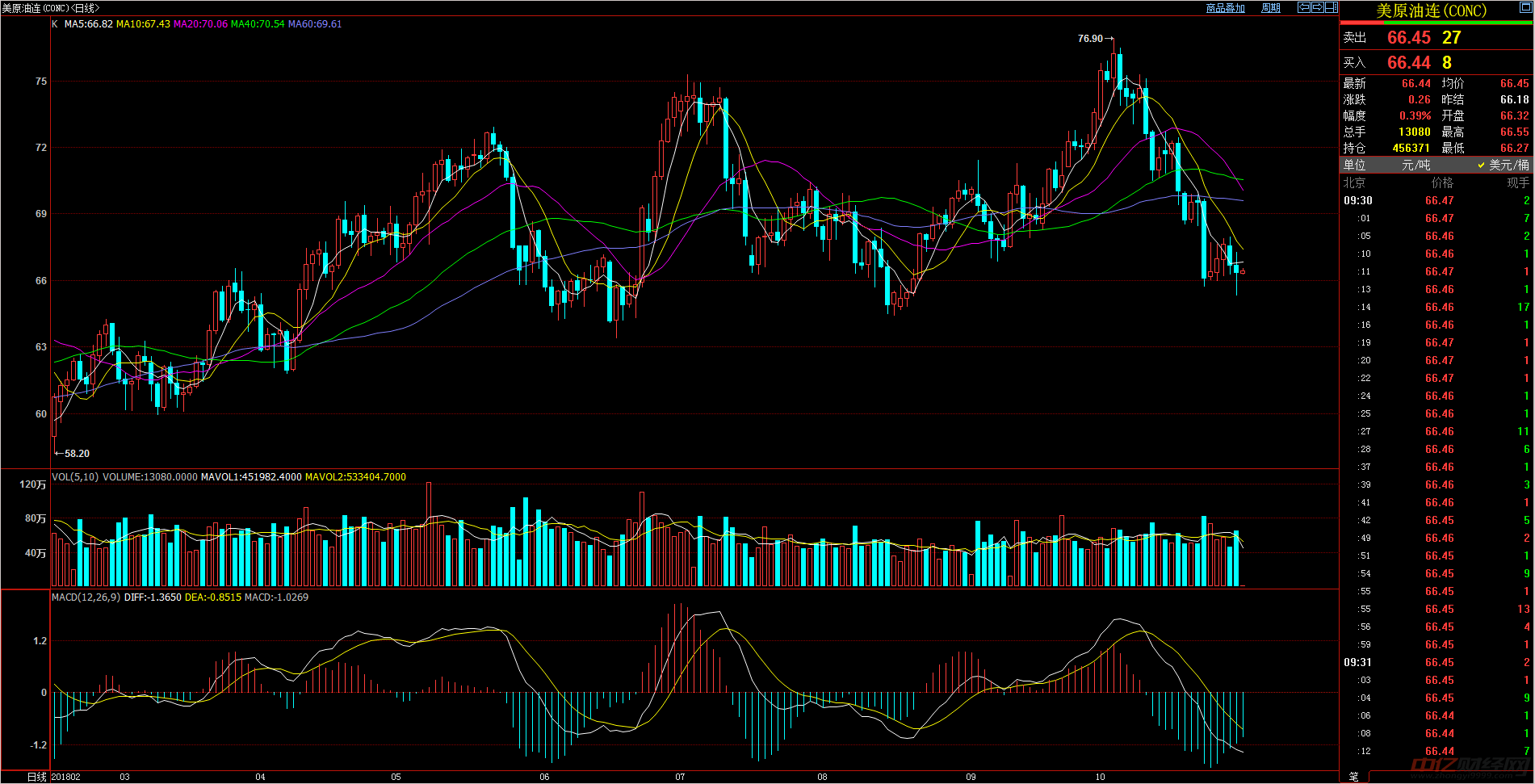
Task: Click the 现手 column header
Action: (x=1518, y=182)
